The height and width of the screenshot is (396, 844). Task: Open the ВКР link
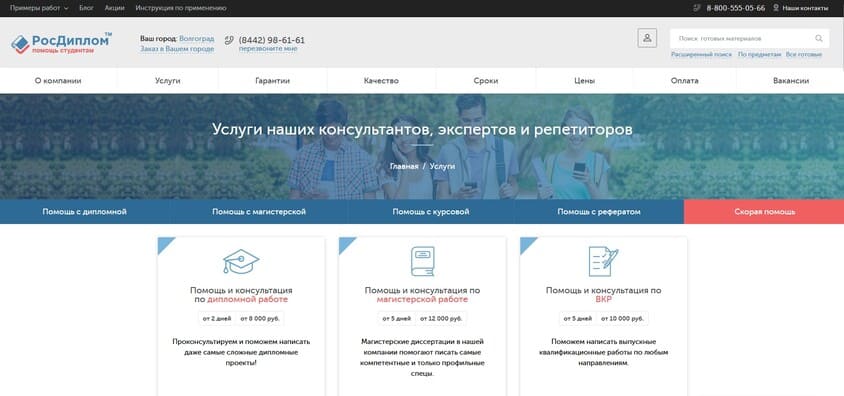(x=603, y=299)
